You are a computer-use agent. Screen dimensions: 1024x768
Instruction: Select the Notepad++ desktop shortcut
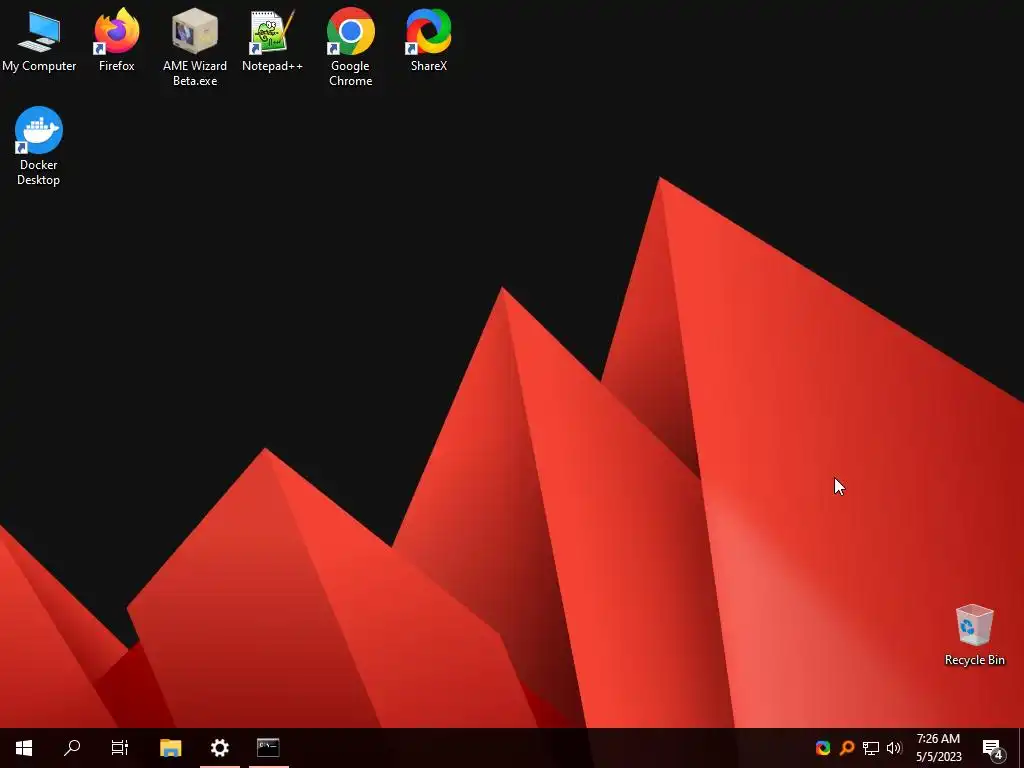tap(272, 40)
